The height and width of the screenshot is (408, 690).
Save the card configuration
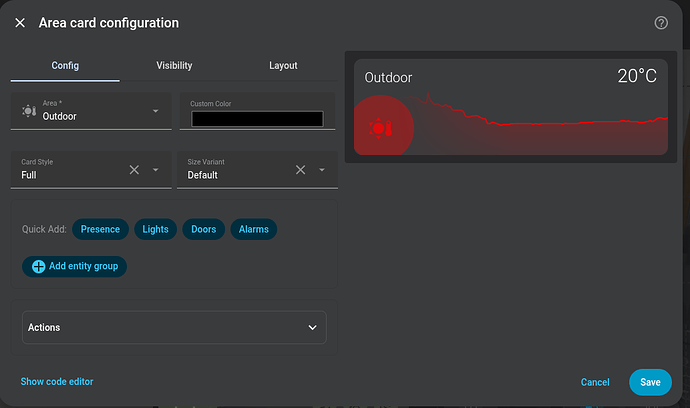650,382
